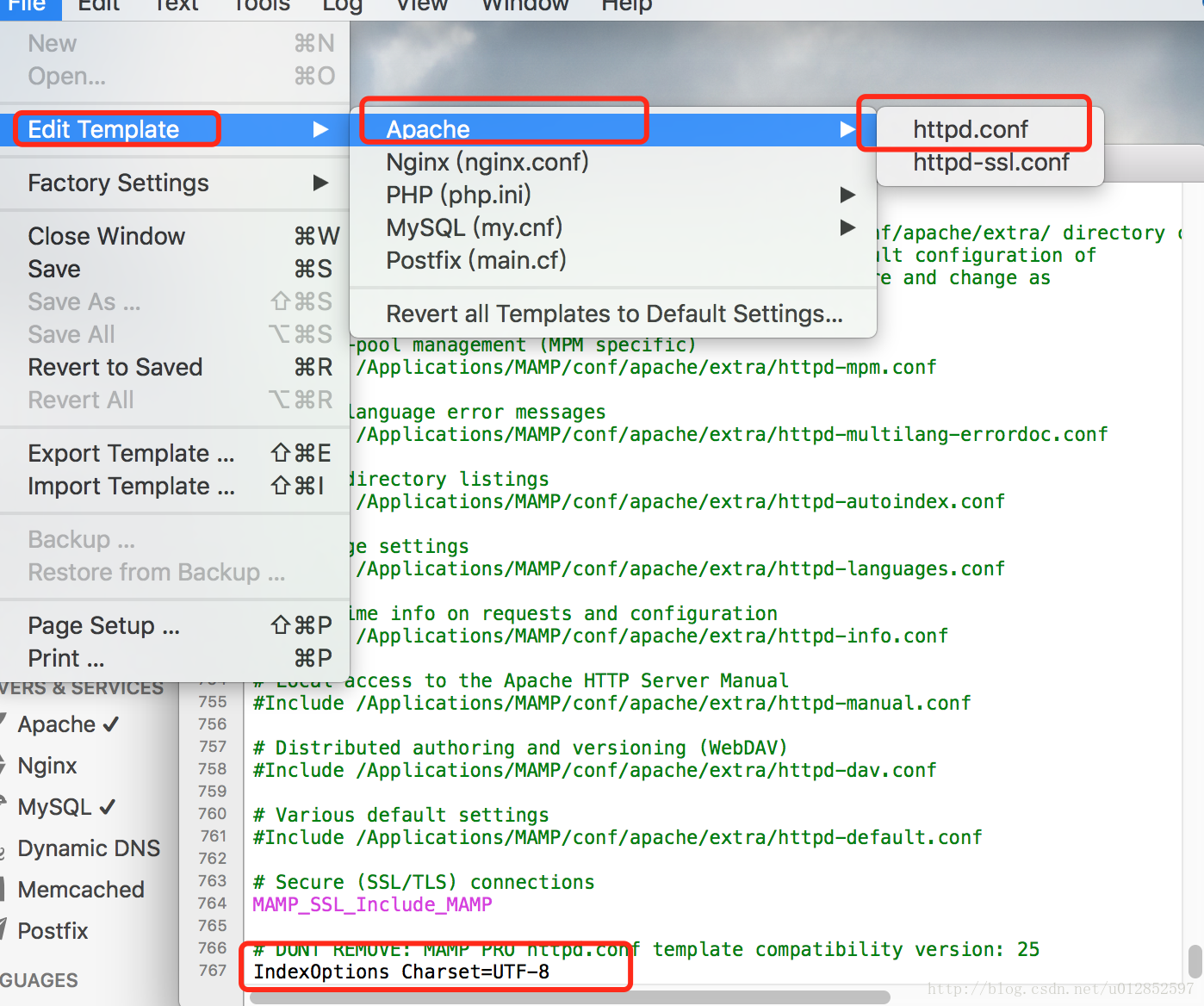Open httpd-ssl.conf template
This screenshot has height=1006, width=1204.
point(990,162)
